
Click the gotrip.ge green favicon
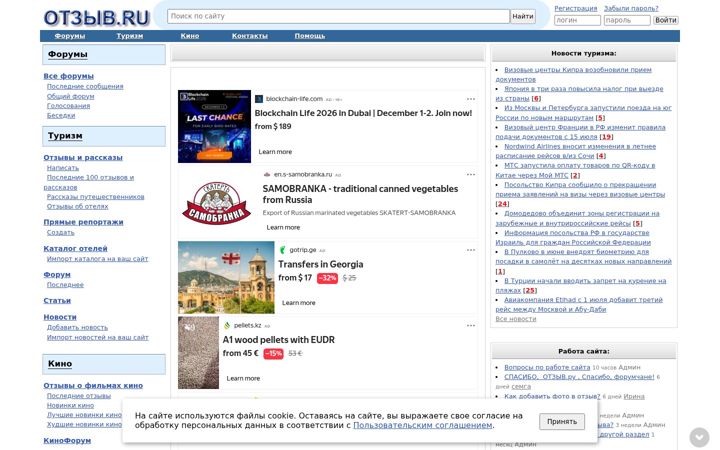(282, 250)
